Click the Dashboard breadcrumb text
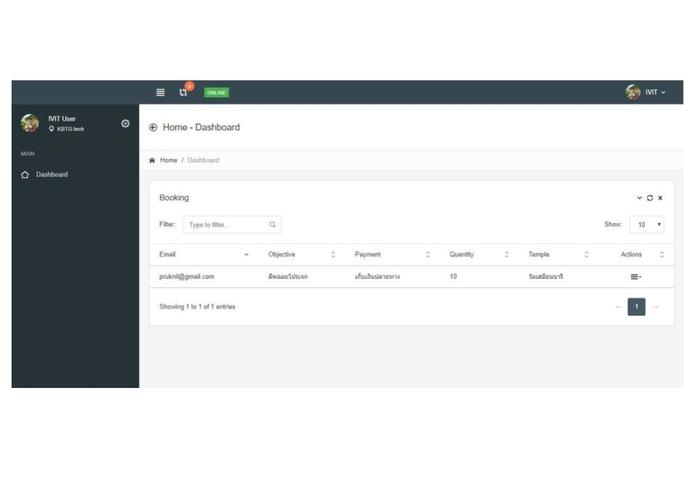This screenshot has width=695, height=494. click(x=203, y=160)
